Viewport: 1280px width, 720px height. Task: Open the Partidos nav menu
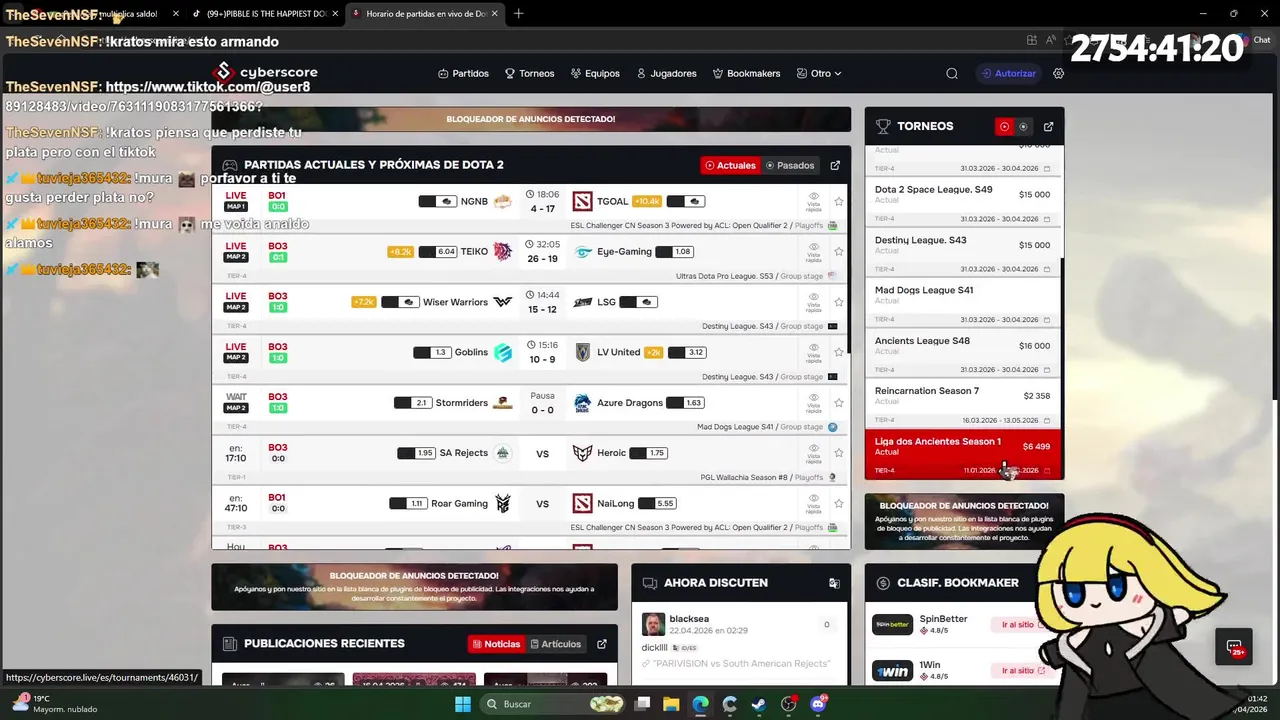(463, 73)
